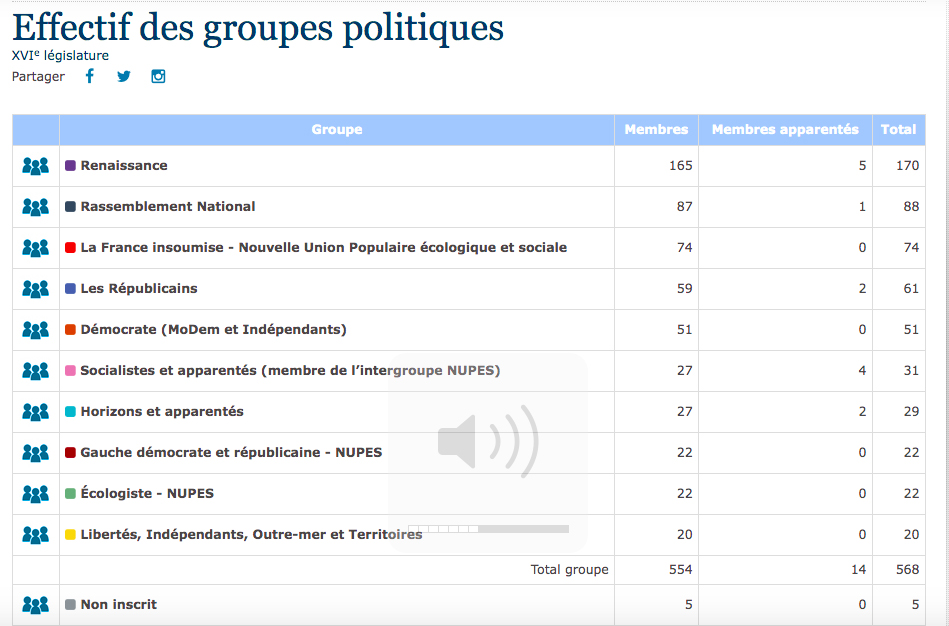Click grand total value 568
This screenshot has width=949, height=626.
(908, 570)
